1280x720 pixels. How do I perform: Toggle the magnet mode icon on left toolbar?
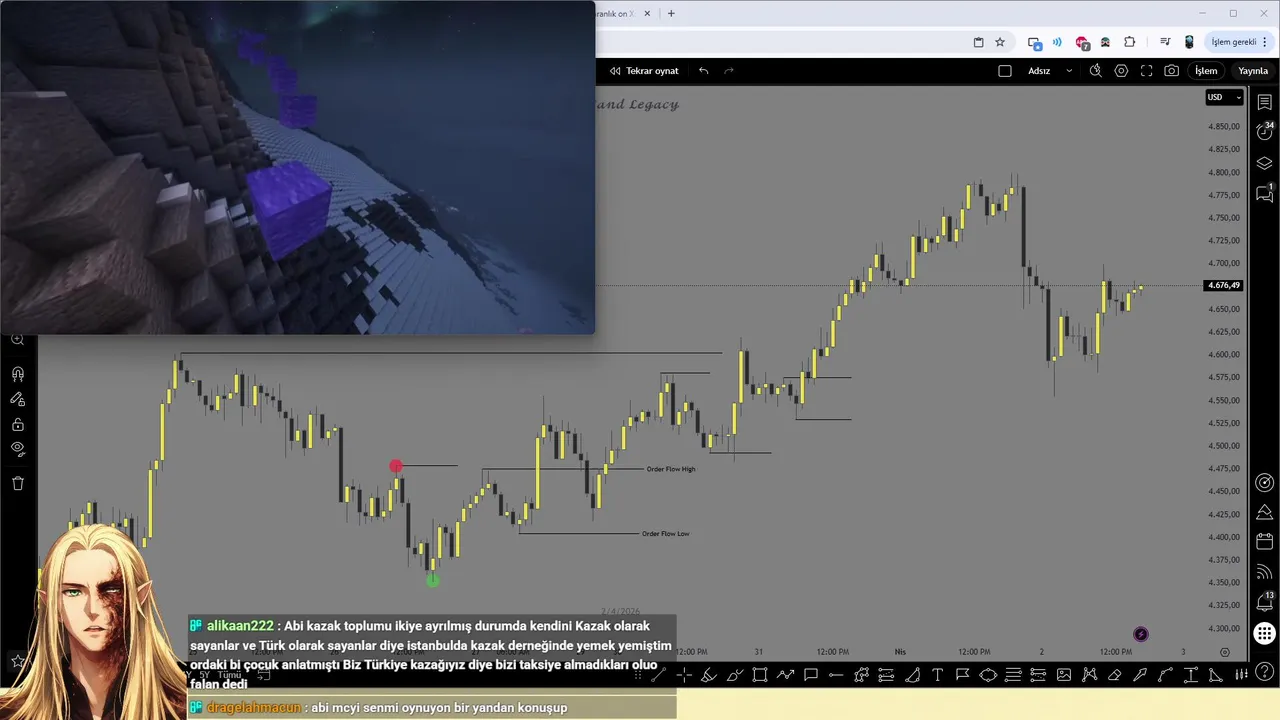click(17, 374)
